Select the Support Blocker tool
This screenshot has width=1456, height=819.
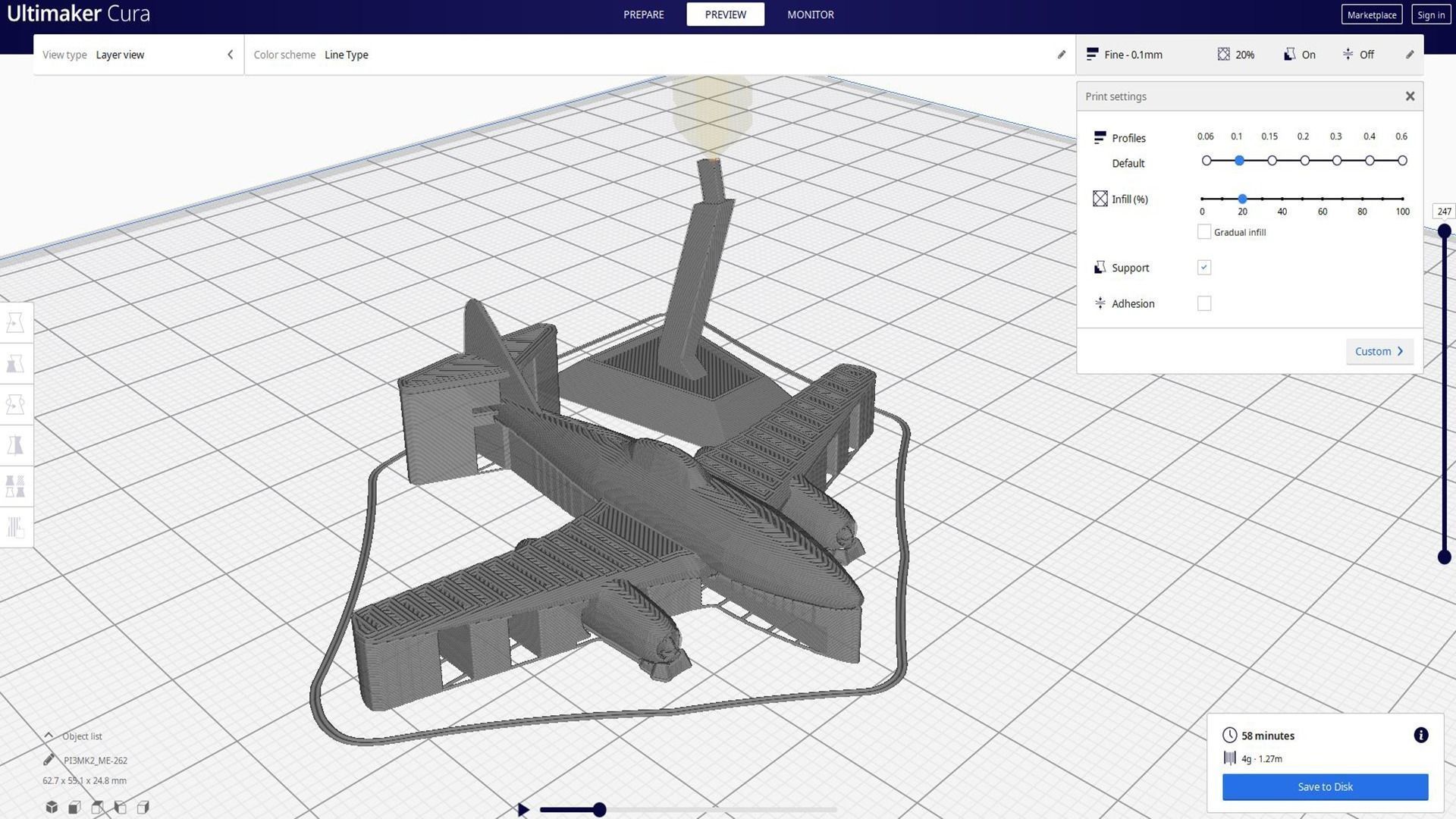pyautogui.click(x=15, y=527)
